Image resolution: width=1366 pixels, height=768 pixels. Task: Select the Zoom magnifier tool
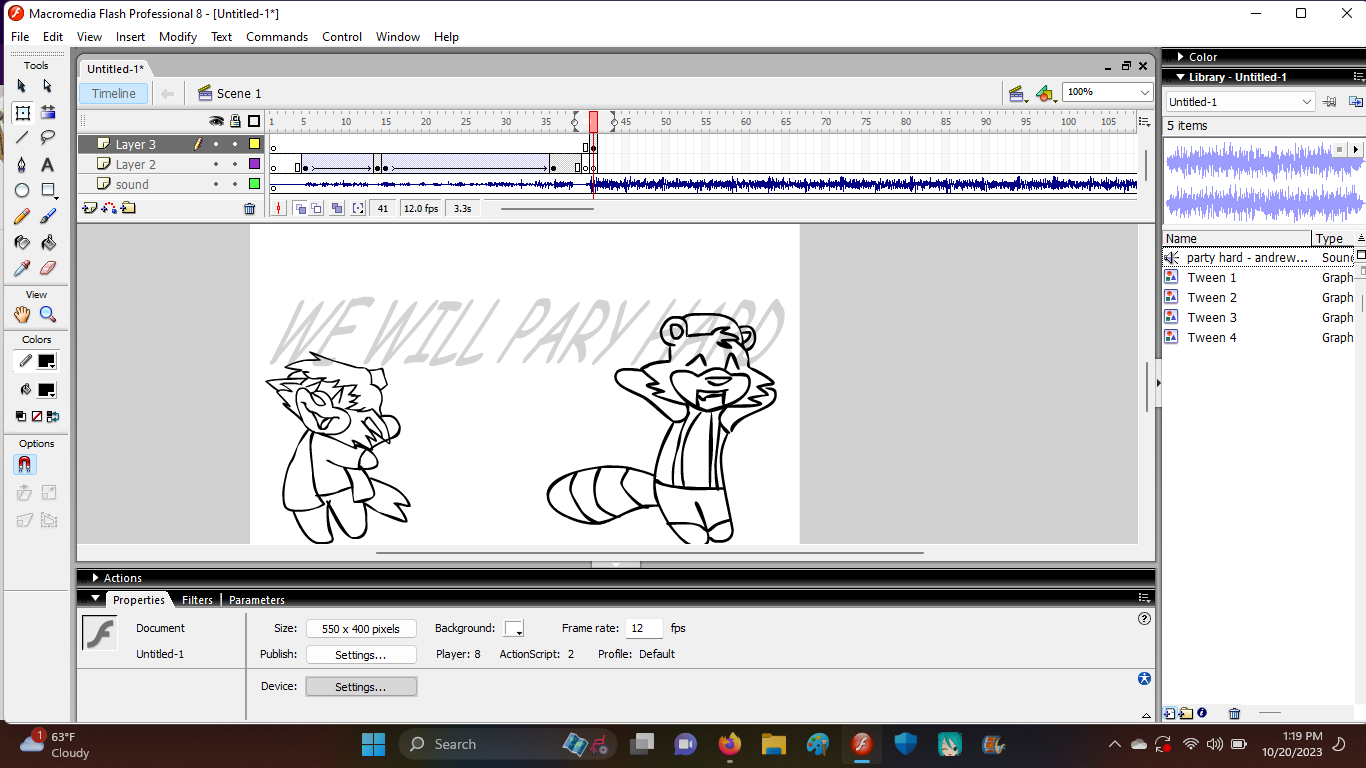point(48,314)
